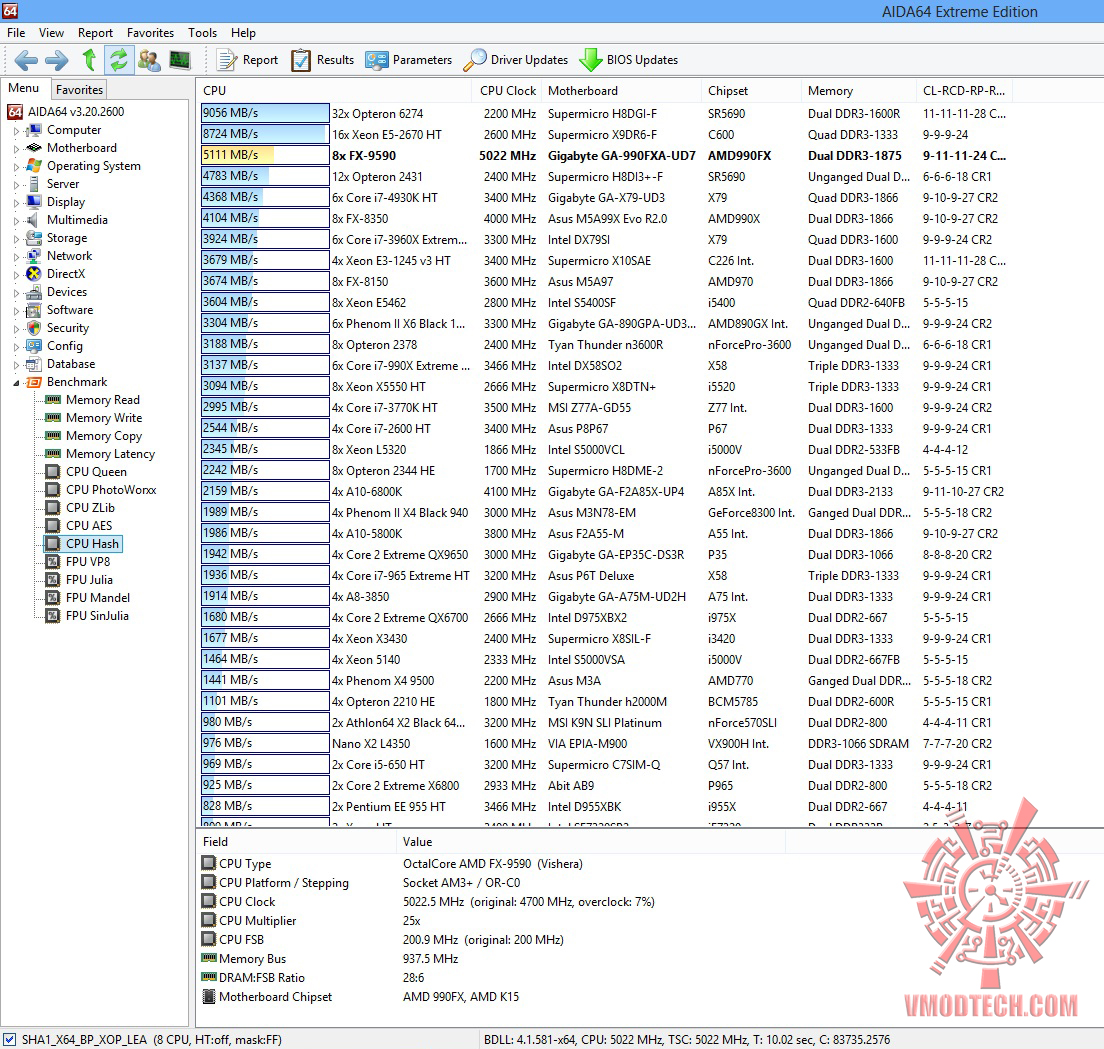Click the '4x A10-6800K' row text
1104x1049 pixels.
(368, 492)
